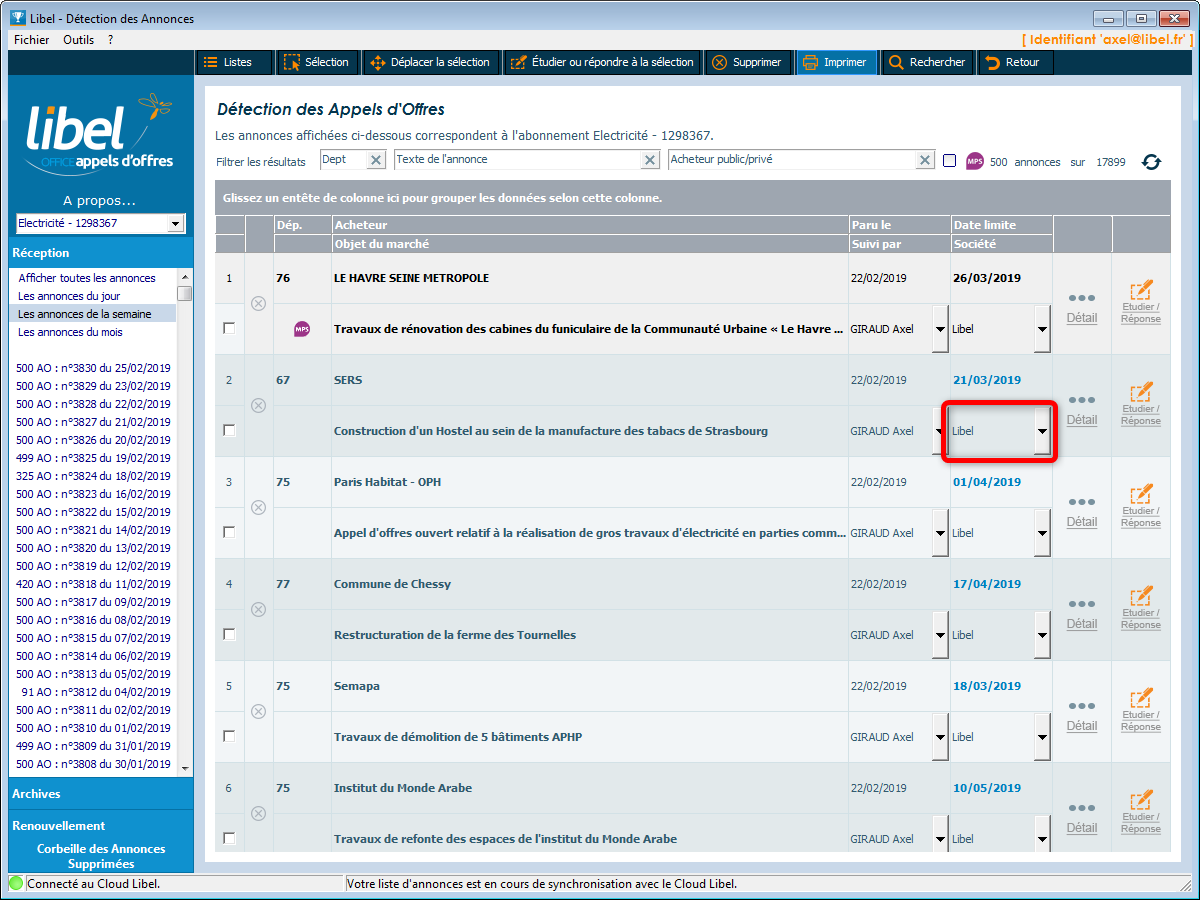
Task: Click the delete circle for Paris Habitat - OPH
Action: pyautogui.click(x=258, y=507)
